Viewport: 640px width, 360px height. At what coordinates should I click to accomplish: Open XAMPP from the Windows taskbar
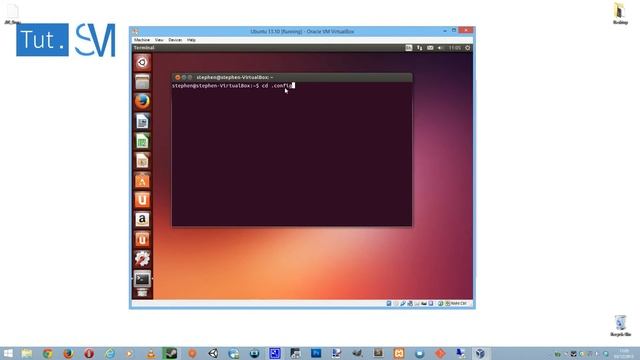pos(399,353)
